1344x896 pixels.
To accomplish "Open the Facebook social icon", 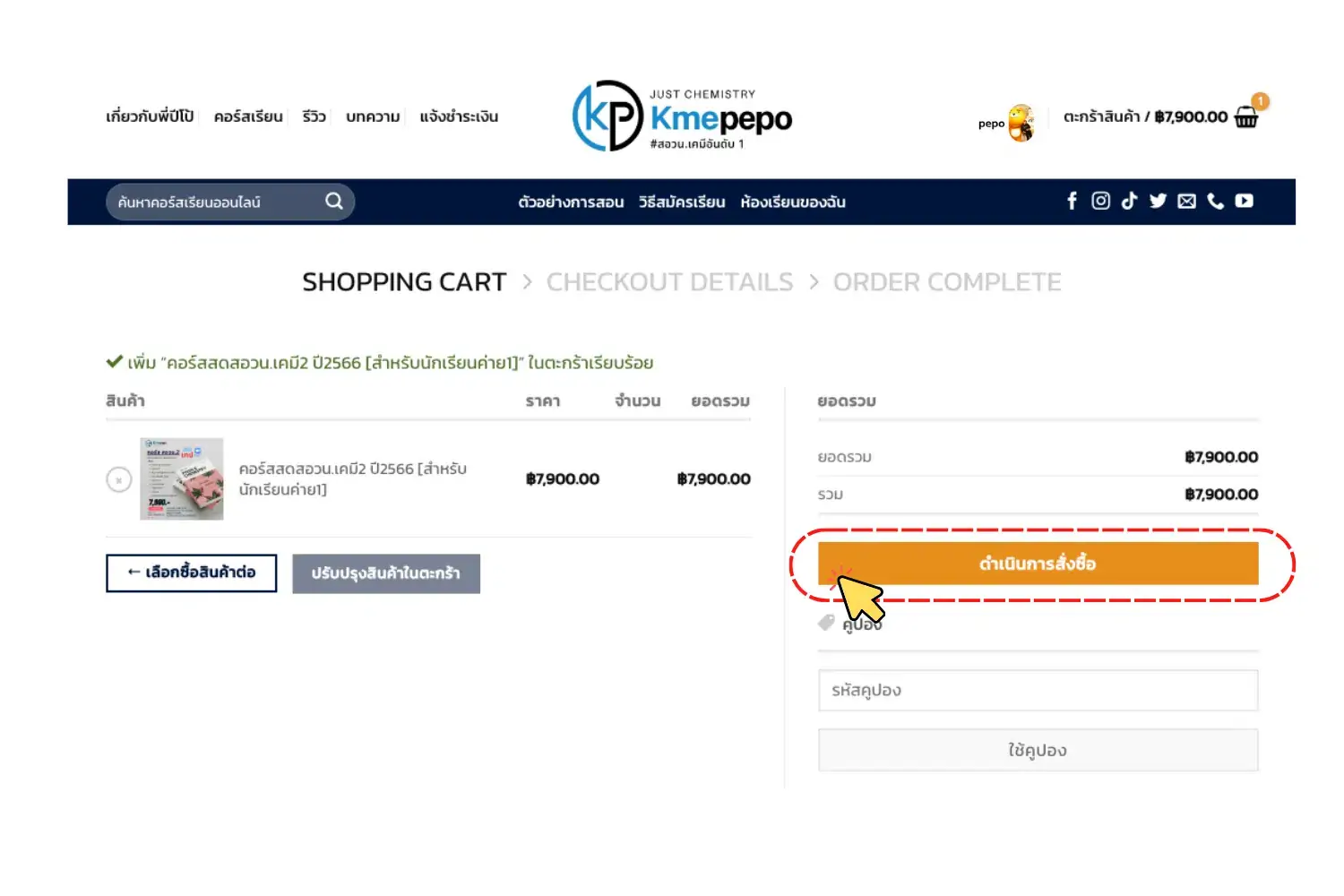I will tap(1072, 201).
